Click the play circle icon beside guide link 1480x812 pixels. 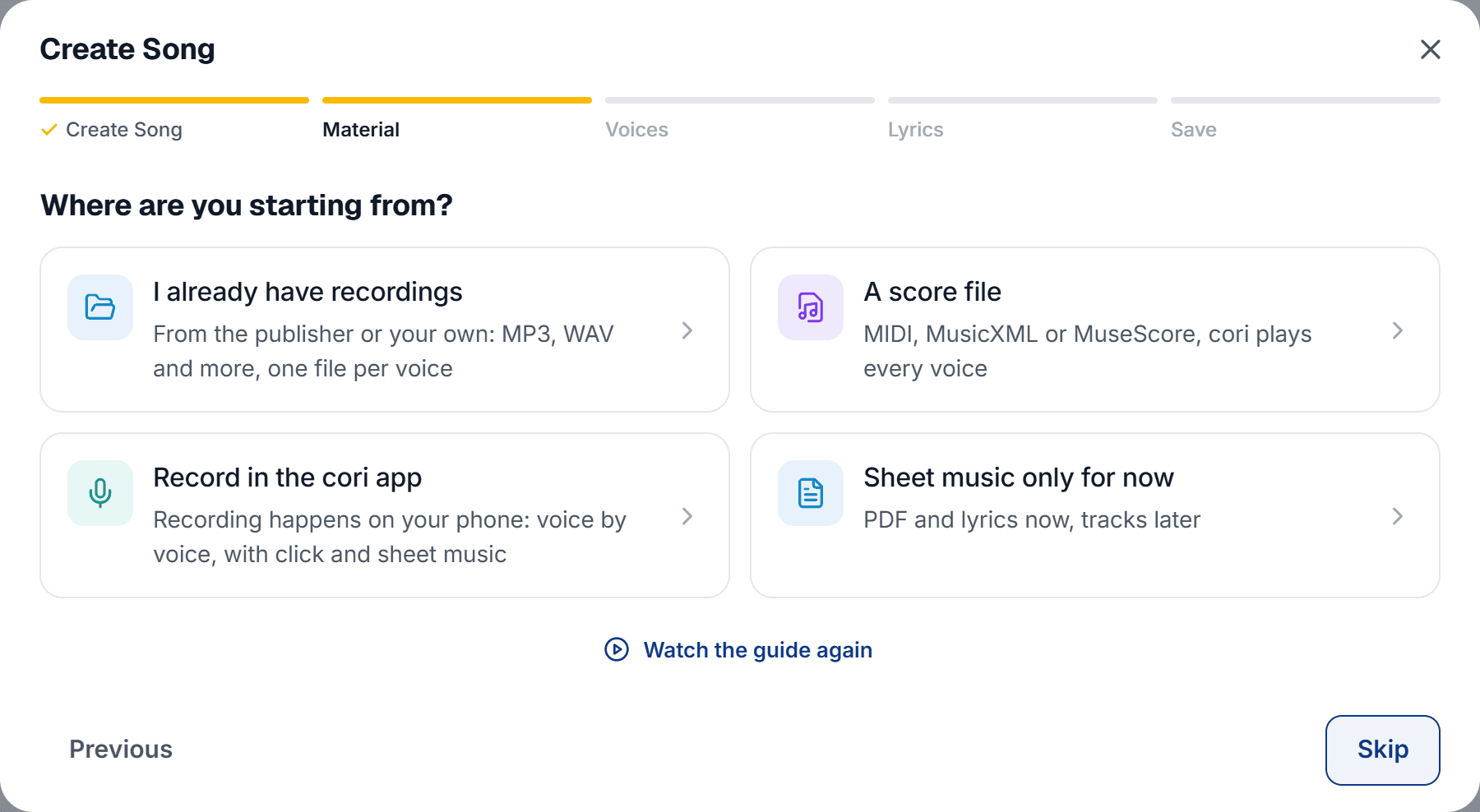[x=617, y=649]
